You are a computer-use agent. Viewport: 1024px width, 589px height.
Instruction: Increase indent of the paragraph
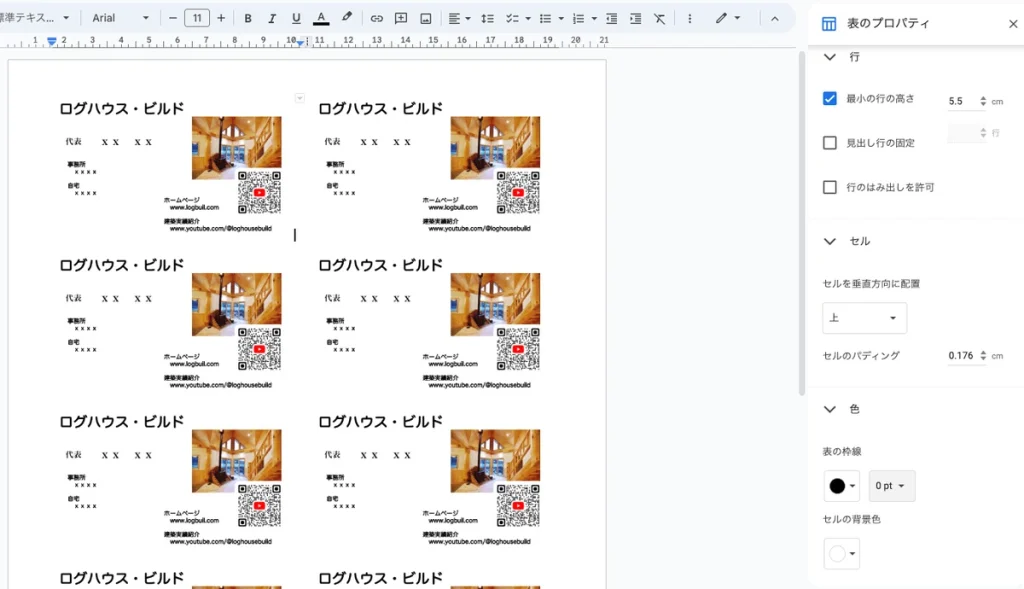[x=635, y=18]
